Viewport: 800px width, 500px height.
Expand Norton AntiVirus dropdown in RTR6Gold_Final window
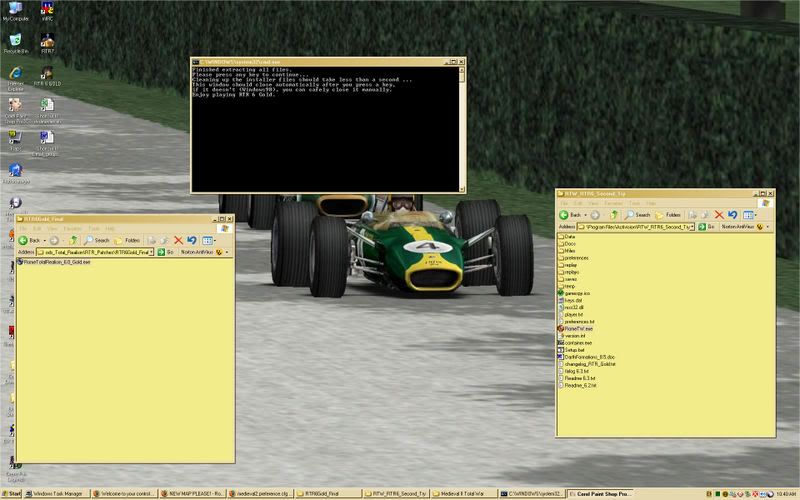pyautogui.click(x=228, y=252)
